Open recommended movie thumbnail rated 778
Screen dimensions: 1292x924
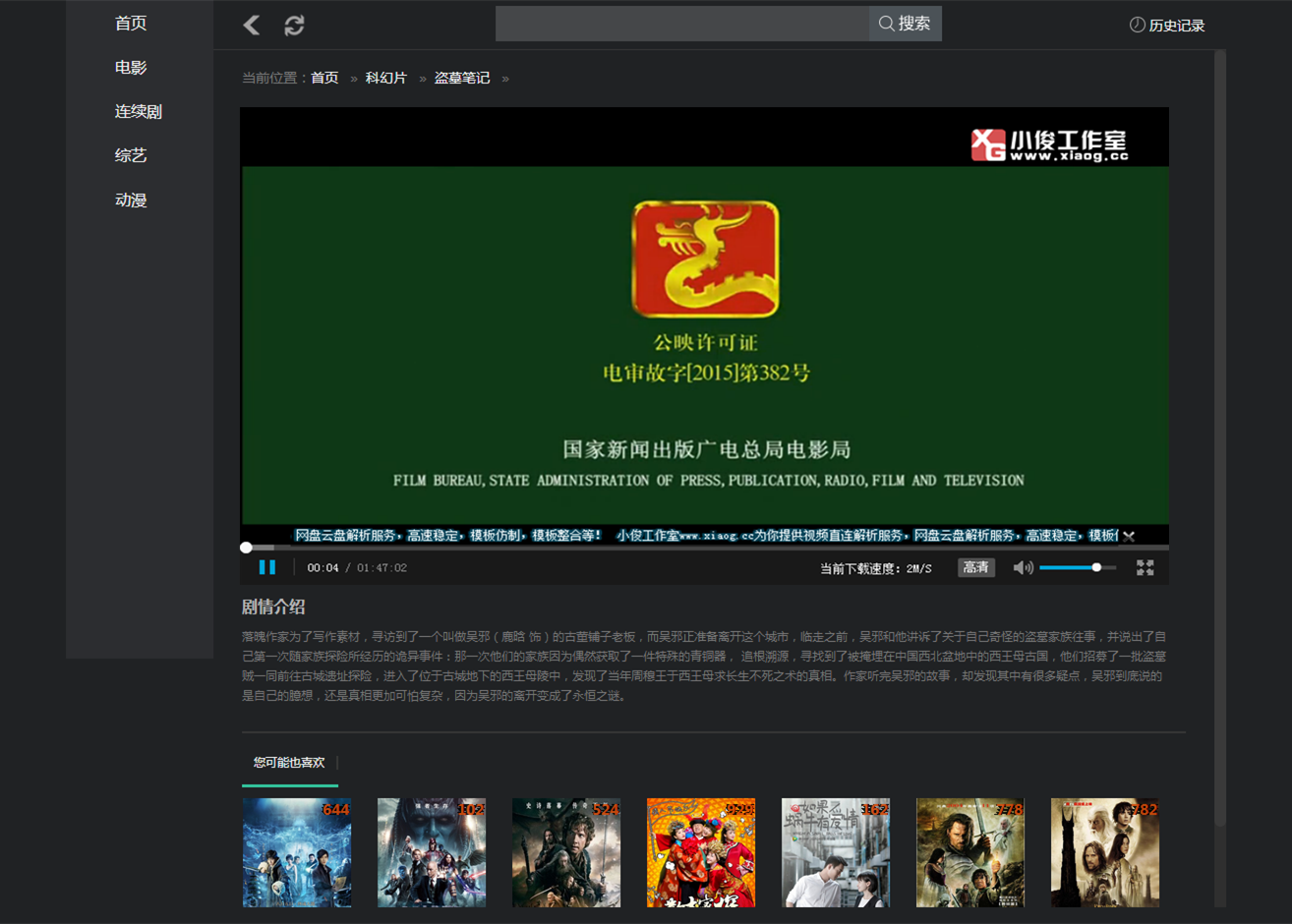[970, 852]
